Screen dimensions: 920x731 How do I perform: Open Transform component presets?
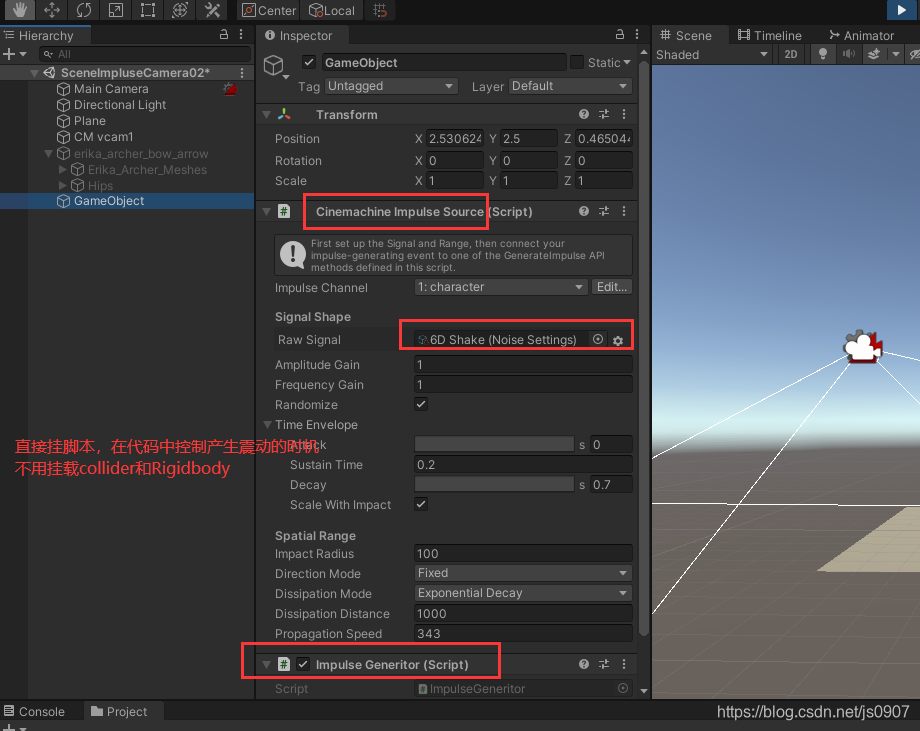(x=604, y=114)
